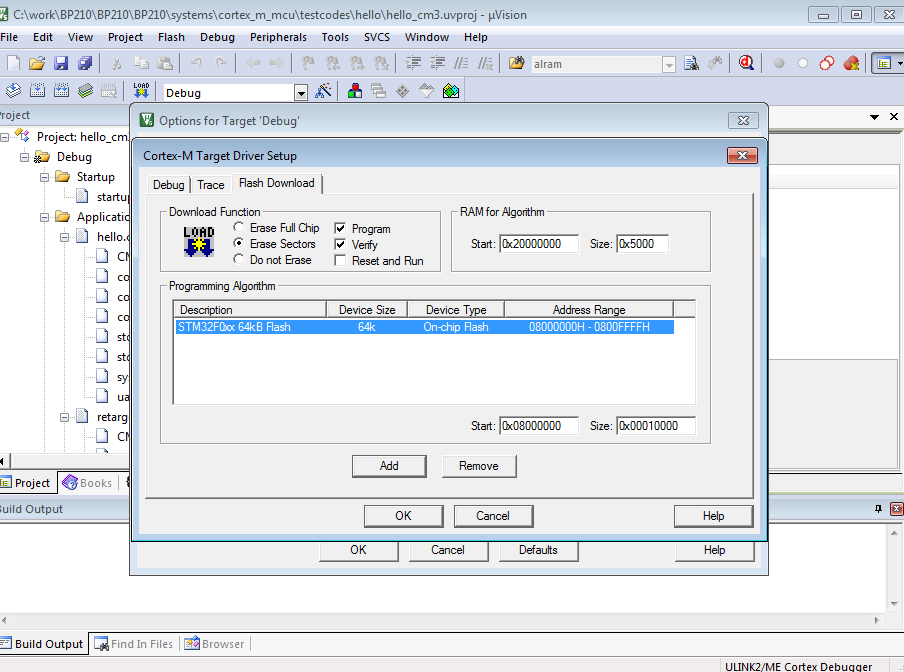Pin the Build Output panel

pyautogui.click(x=878, y=509)
